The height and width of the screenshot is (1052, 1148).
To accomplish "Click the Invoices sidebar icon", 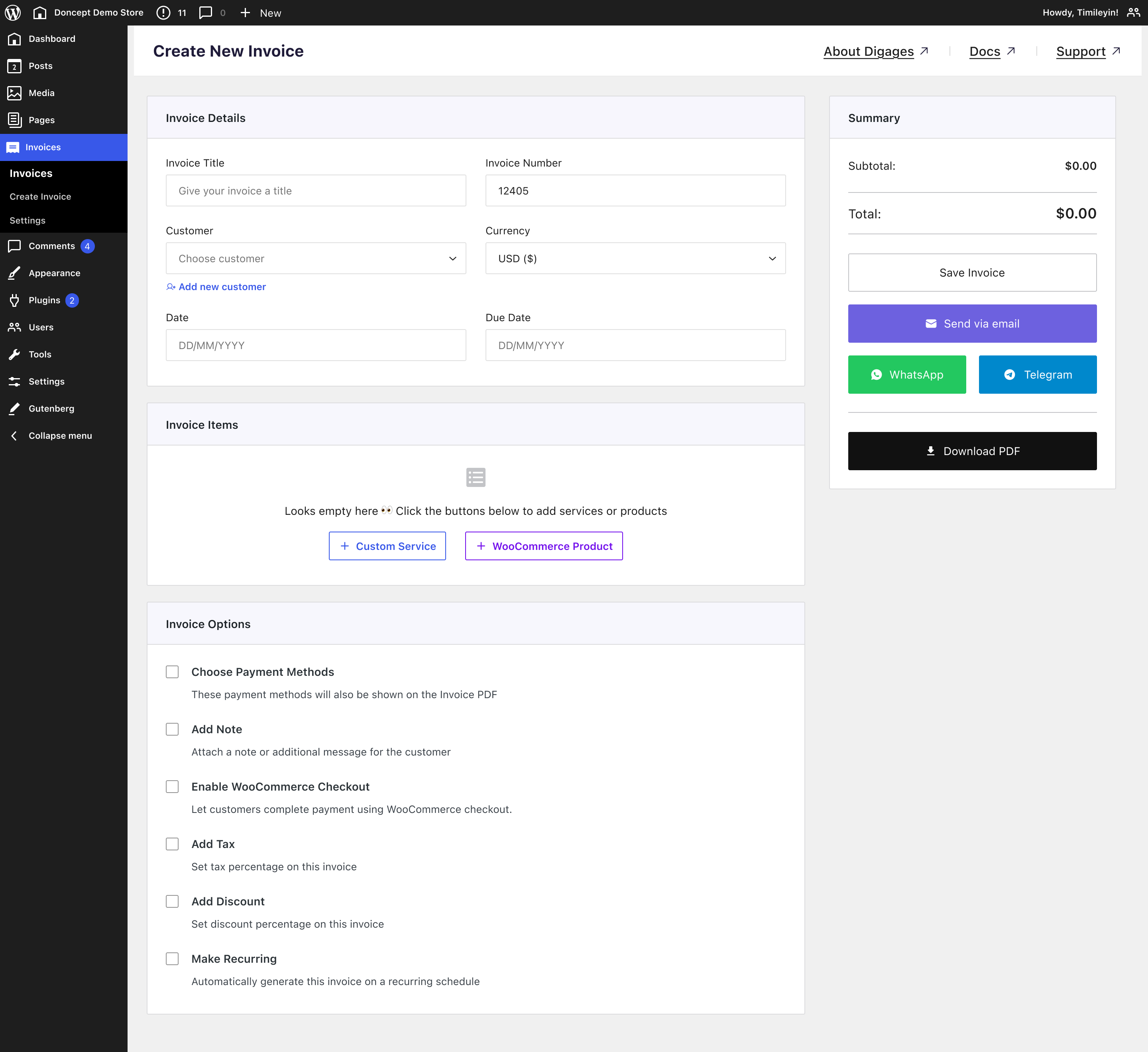I will coord(12,147).
